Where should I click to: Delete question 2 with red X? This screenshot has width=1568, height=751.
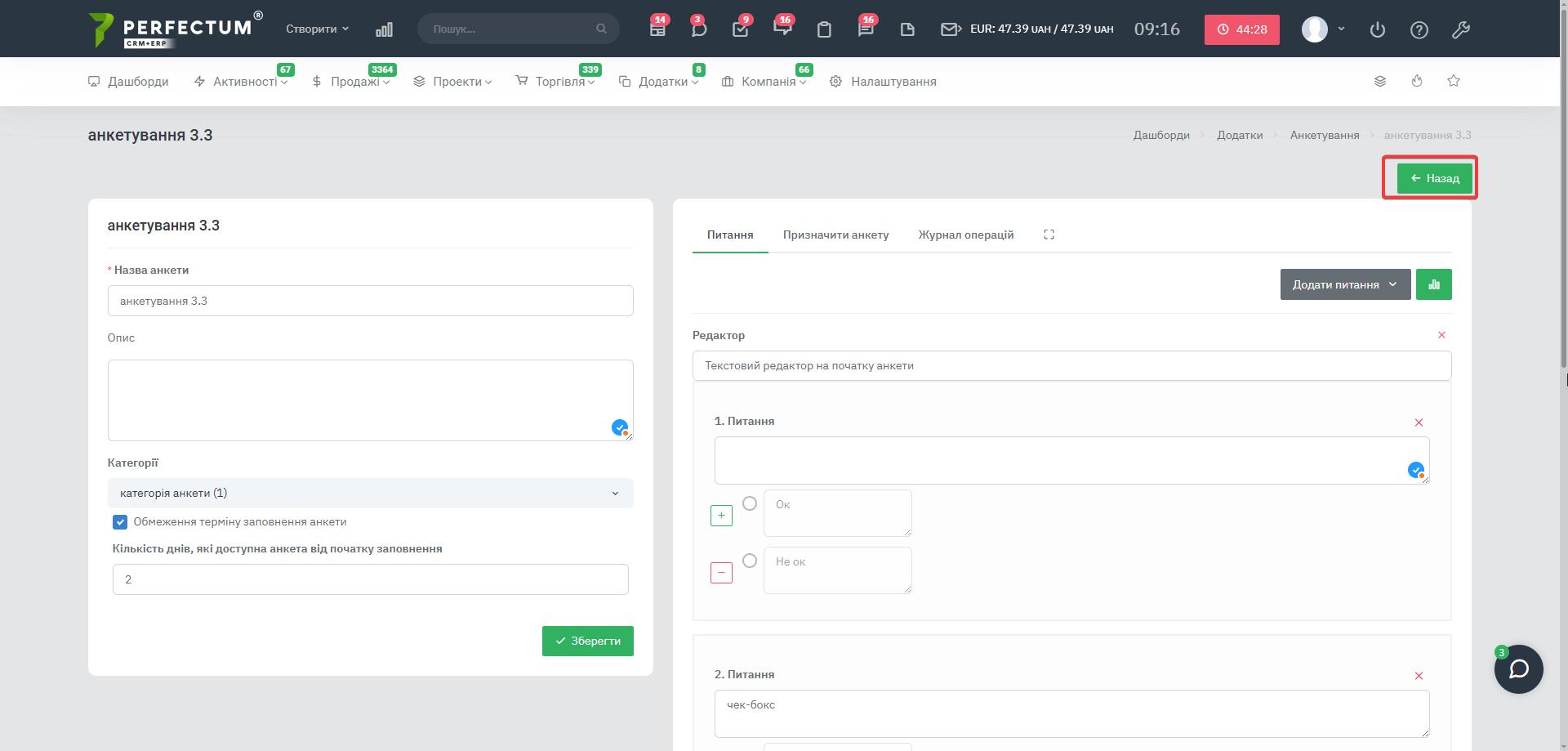click(1419, 676)
